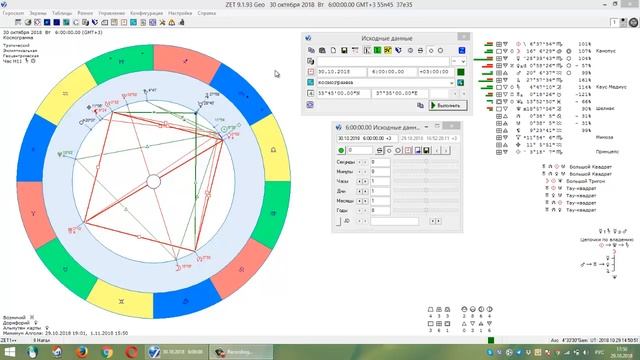Image resolution: width=640 pixels, height=360 pixels.
Task: Toggle the grid box on the Миноза row
Action: [499, 138]
